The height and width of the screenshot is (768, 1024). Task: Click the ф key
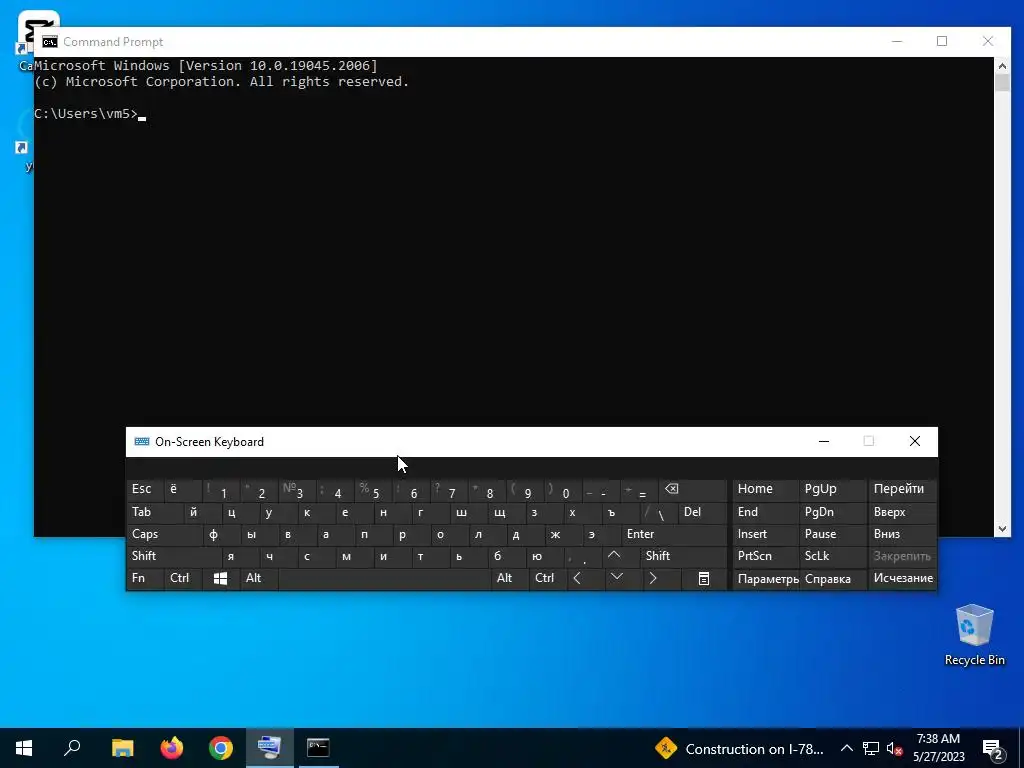coord(221,534)
